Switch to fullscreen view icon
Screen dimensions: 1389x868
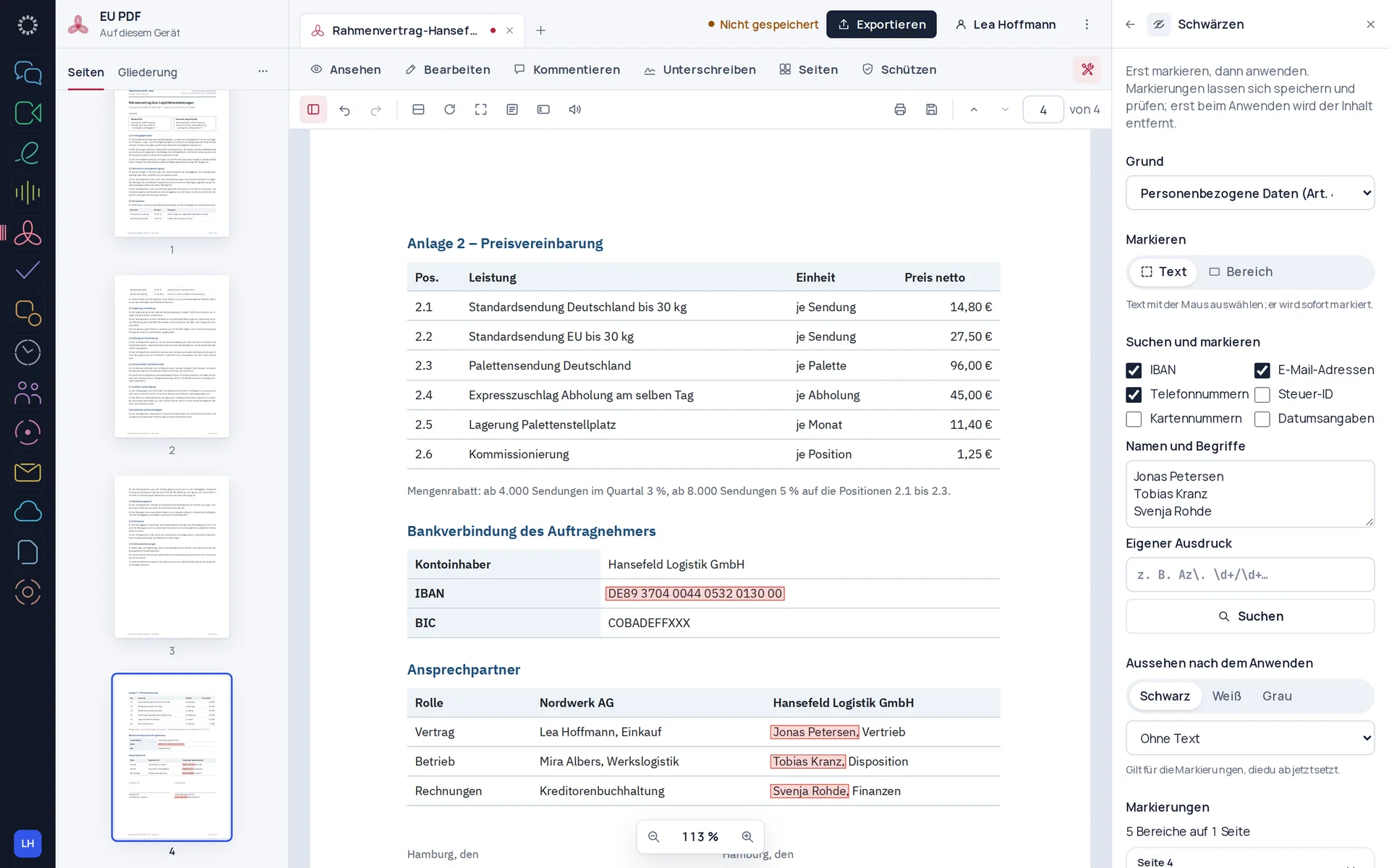(x=480, y=109)
